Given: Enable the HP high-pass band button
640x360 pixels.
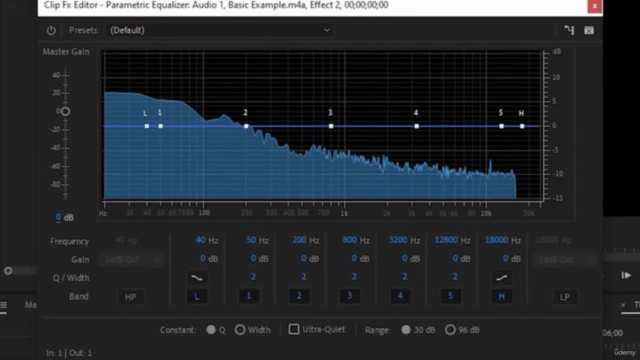Looking at the screenshot, I should [x=131, y=297].
